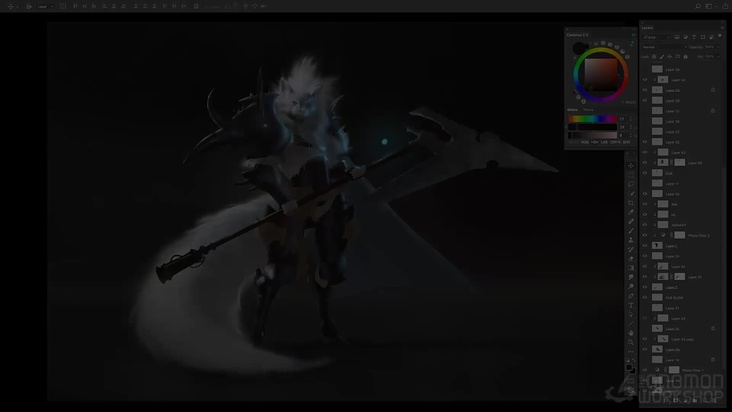732x412 pixels.
Task: Click lock all padlock icon
Action: tap(685, 56)
